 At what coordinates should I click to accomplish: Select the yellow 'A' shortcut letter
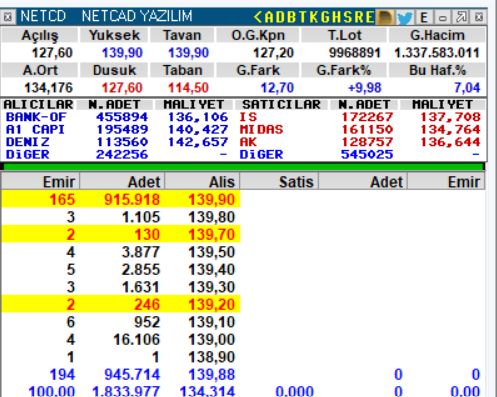coord(269,17)
